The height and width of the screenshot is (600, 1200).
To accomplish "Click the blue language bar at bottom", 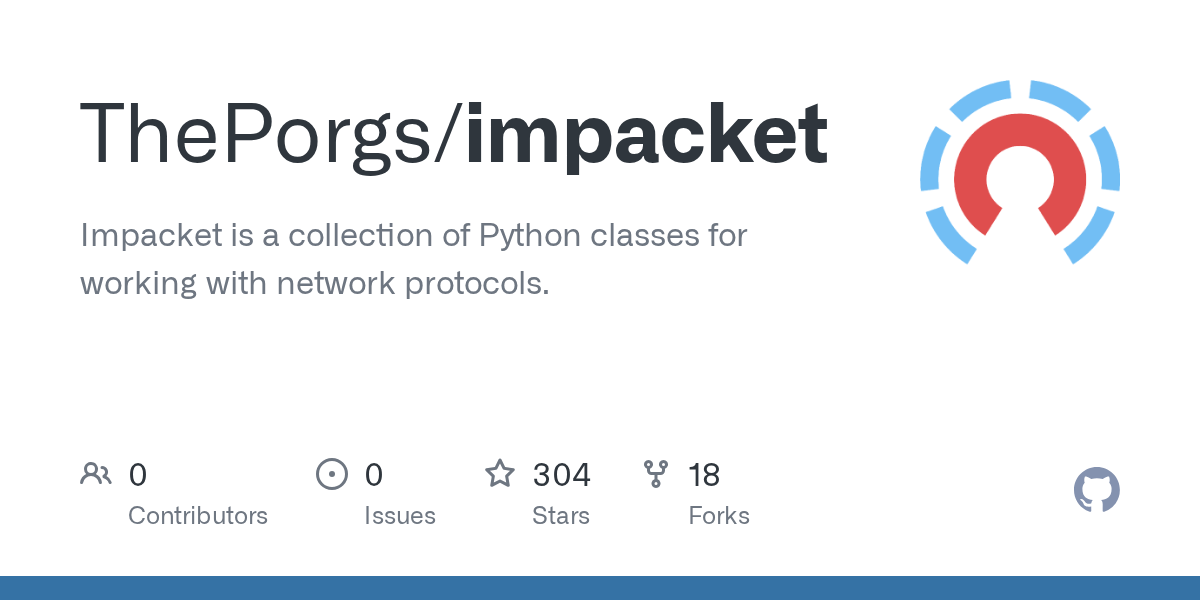I will pos(600,588).
